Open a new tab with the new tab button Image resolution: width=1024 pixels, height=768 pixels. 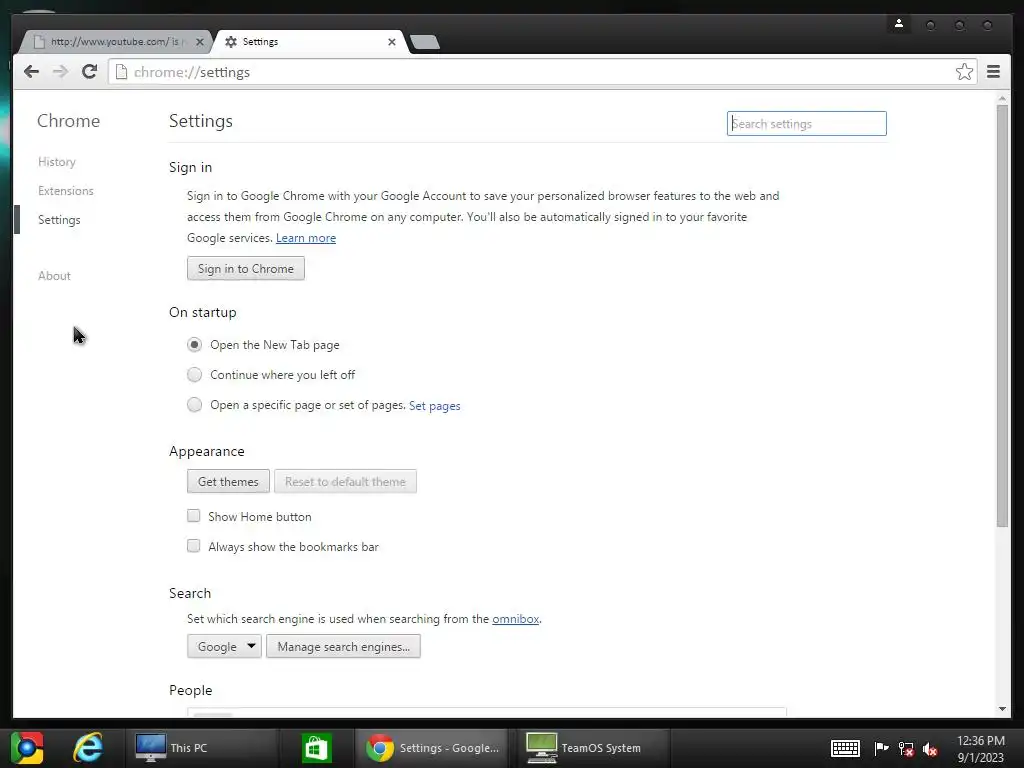click(425, 42)
